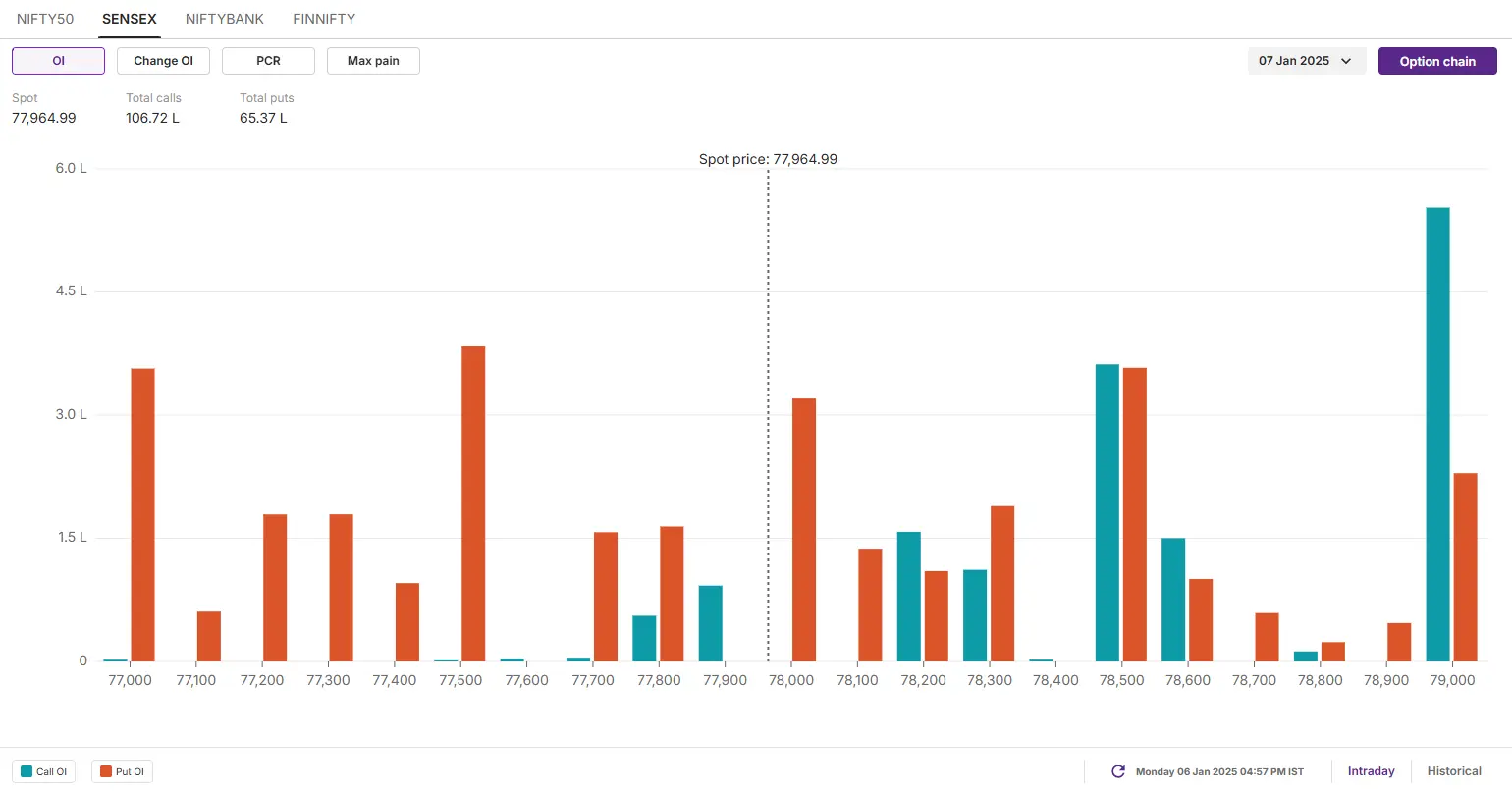Screen dimensions: 1512x791
Task: Select the OI view button
Action: click(x=58, y=61)
